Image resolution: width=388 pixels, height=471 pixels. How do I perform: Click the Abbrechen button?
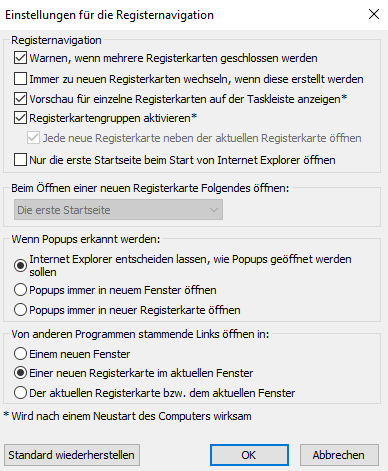pos(339,455)
